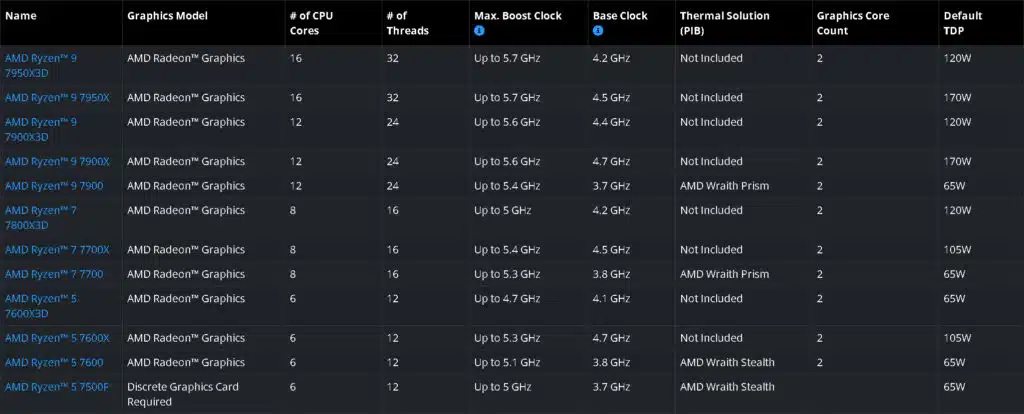
Task: Select the AMD Ryzen 9 7900X link
Action: [x=57, y=161]
